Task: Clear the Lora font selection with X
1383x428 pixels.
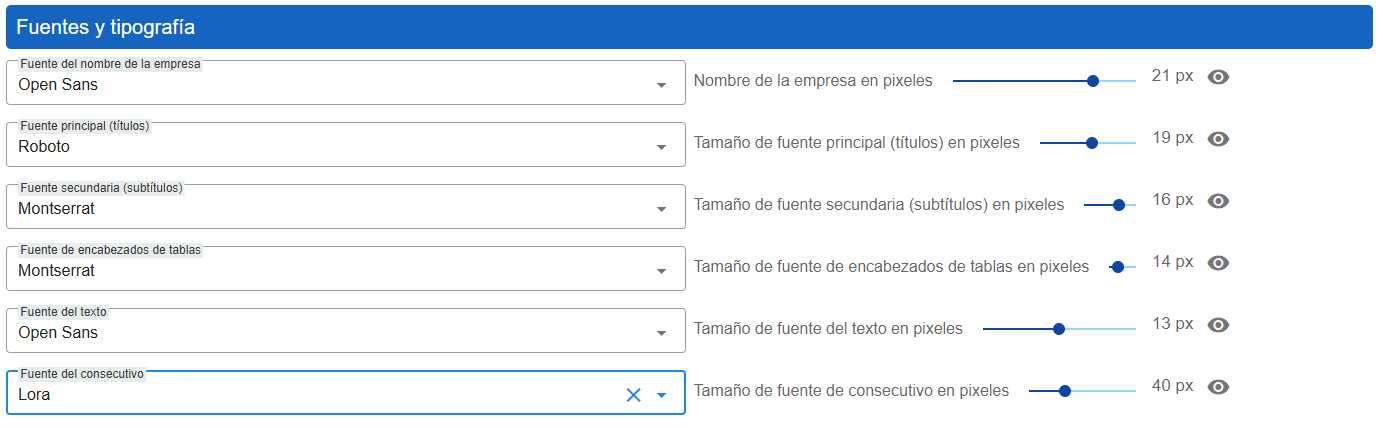Action: coord(633,395)
